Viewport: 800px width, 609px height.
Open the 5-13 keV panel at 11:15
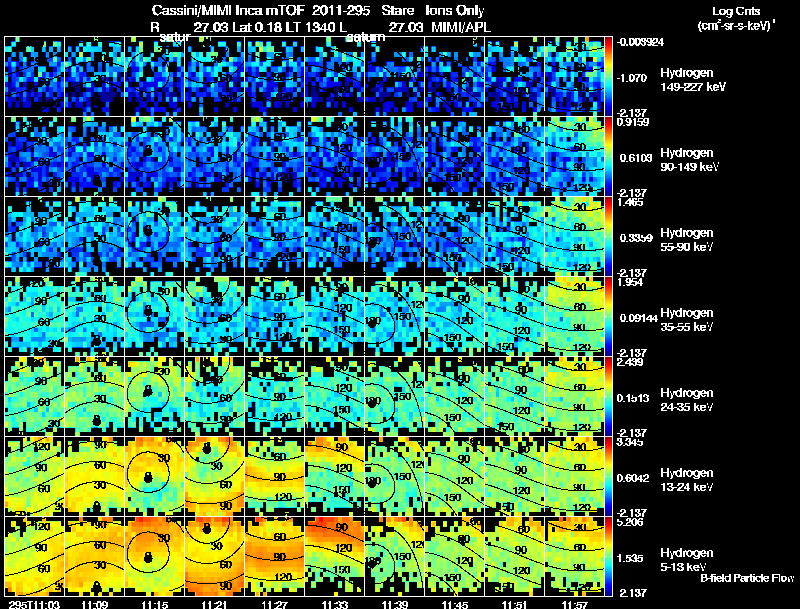click(154, 557)
